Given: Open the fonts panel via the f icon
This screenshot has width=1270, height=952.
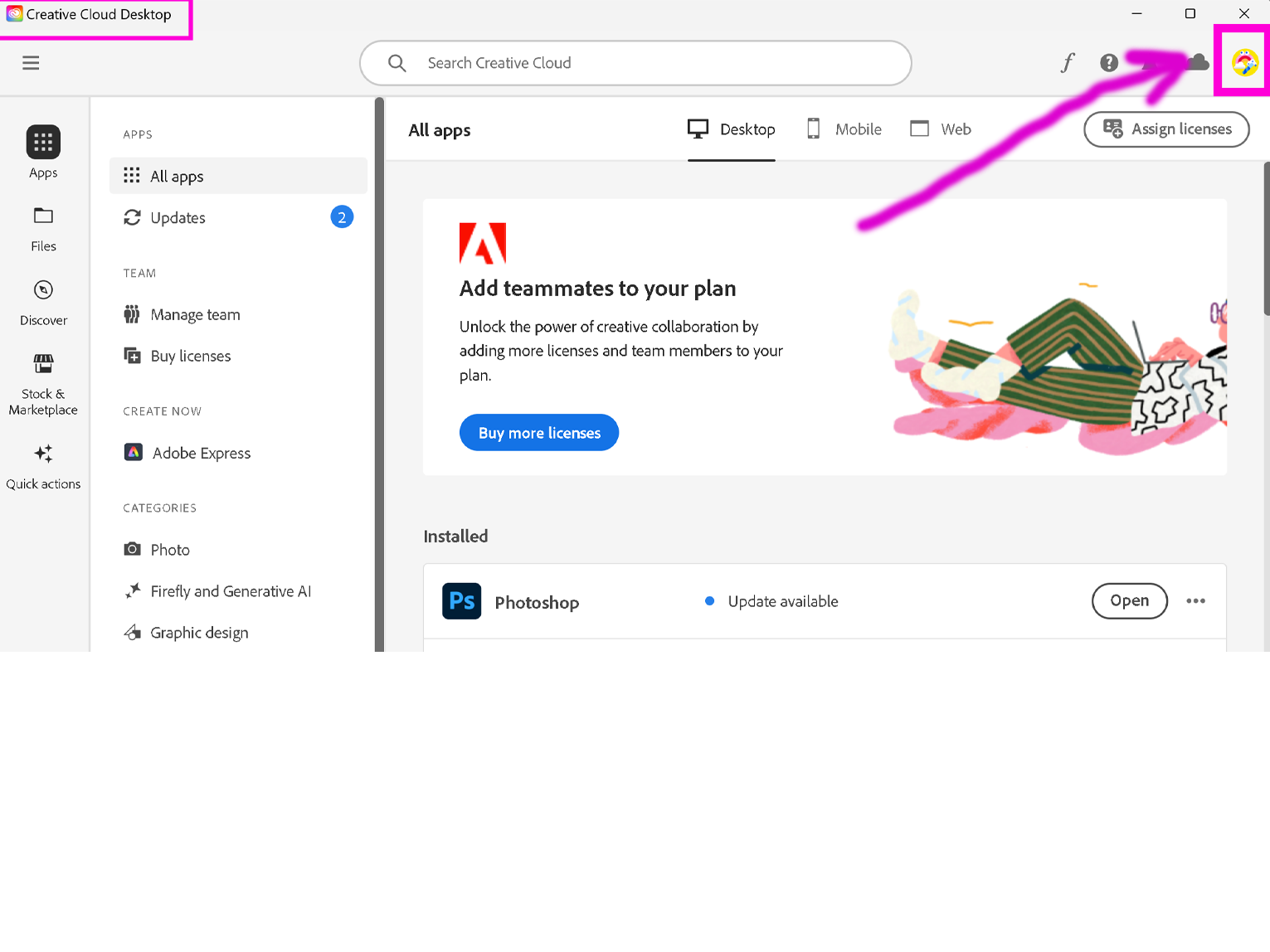Looking at the screenshot, I should tap(1067, 62).
